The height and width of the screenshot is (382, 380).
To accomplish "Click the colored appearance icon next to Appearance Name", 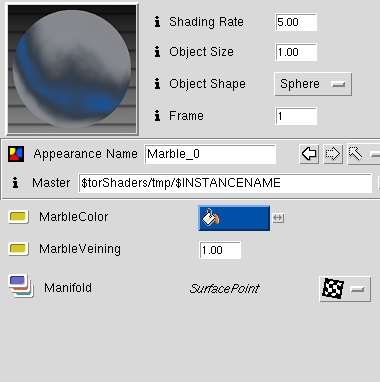I will tap(16, 154).
